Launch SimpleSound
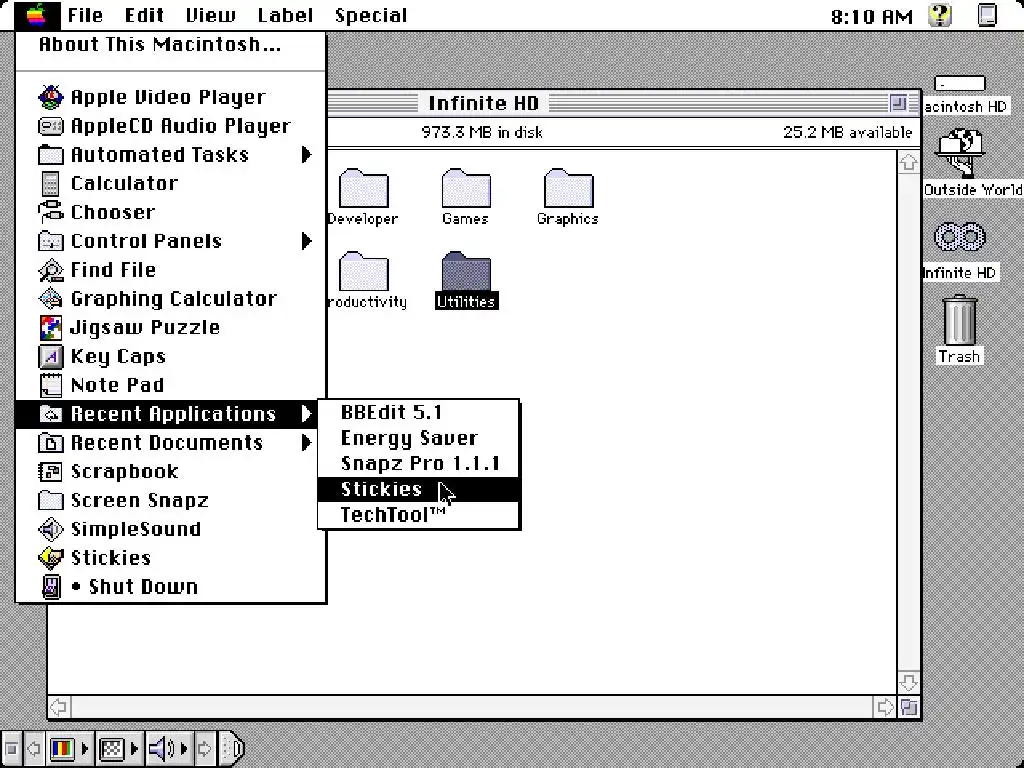The image size is (1024, 768). pos(170,529)
